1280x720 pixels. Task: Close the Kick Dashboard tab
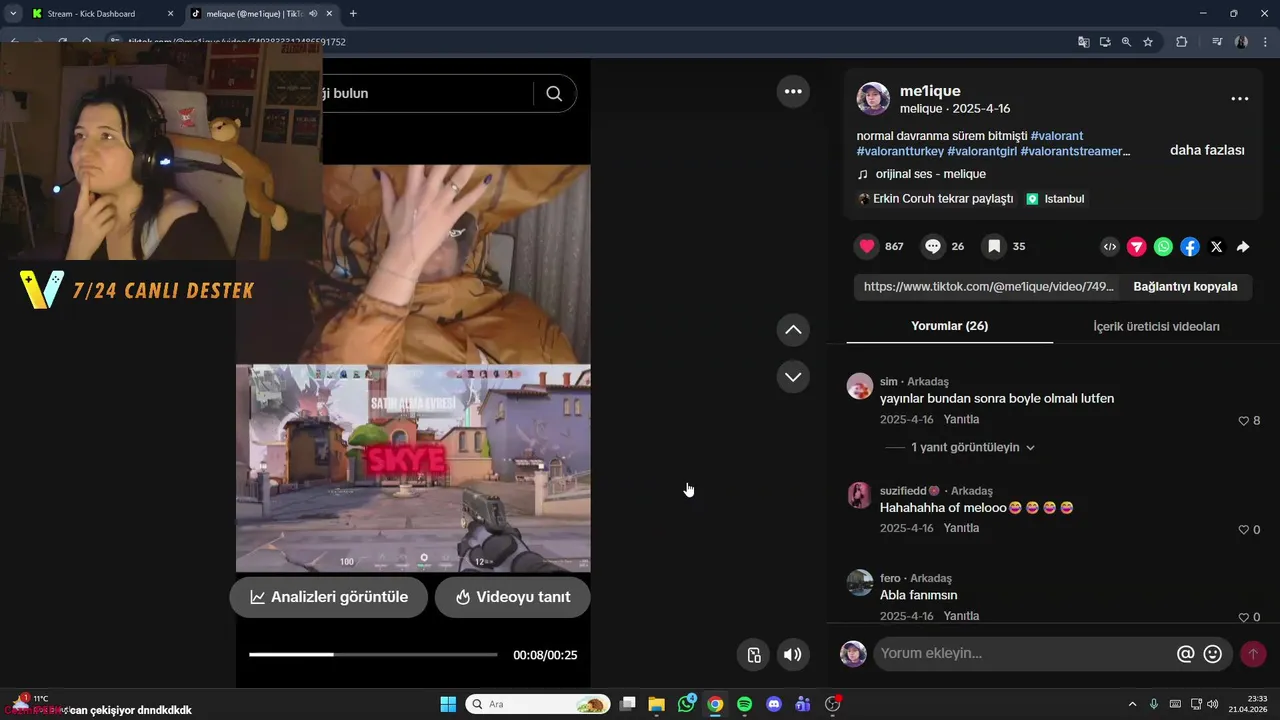click(169, 14)
